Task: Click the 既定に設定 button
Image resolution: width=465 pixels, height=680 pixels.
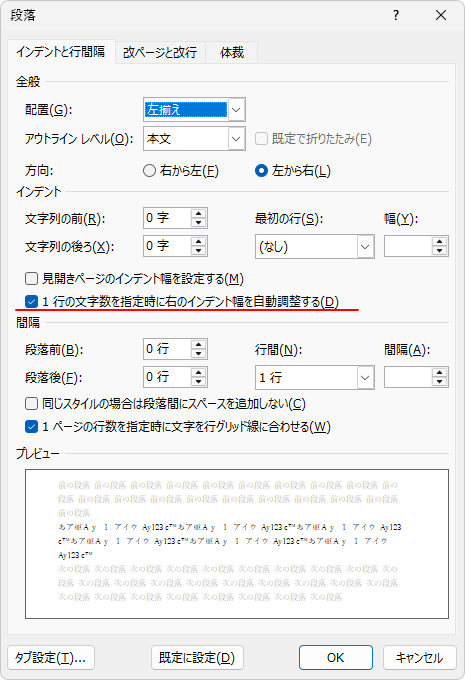Action: pyautogui.click(x=197, y=657)
